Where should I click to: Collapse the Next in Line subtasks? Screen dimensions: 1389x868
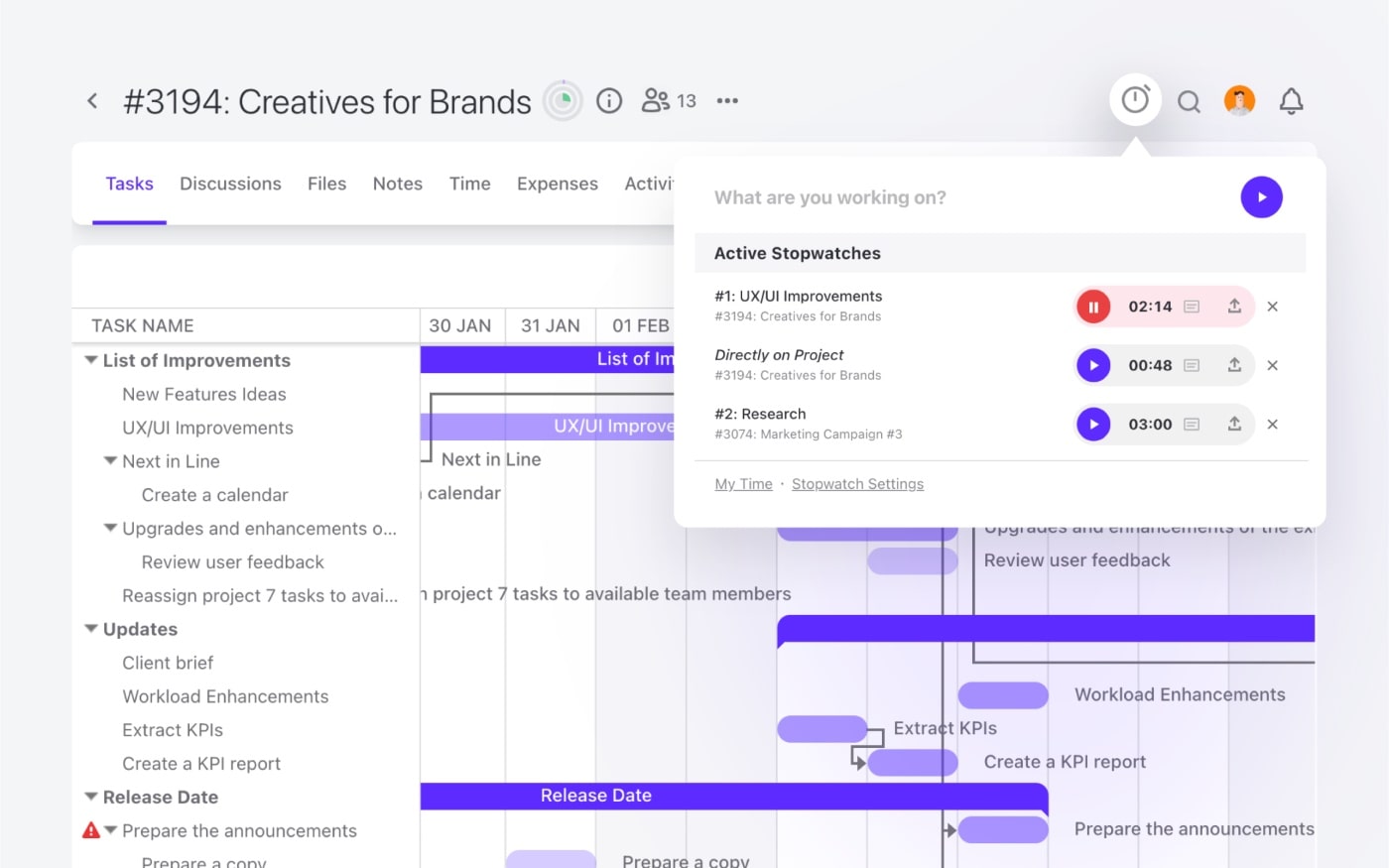110,461
